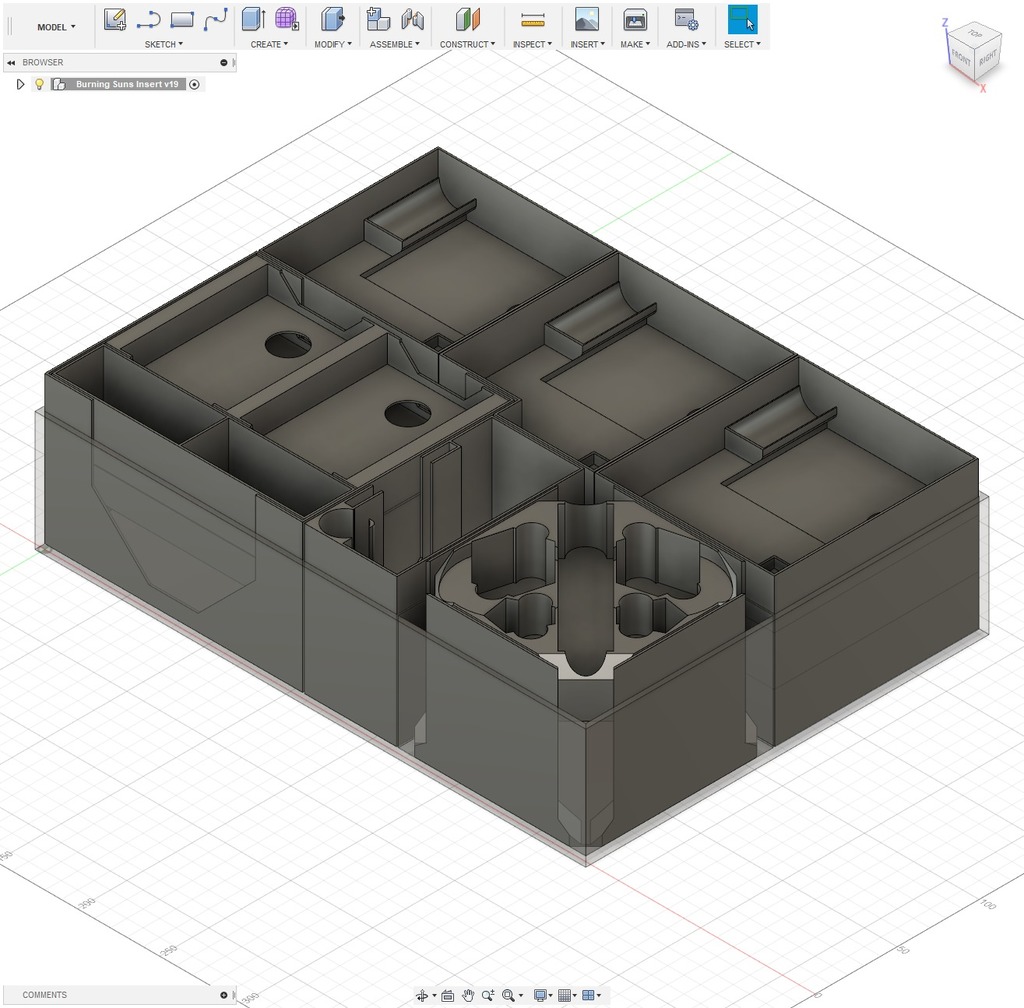
Task: Activate the Extrude tool icon
Action: (x=253, y=20)
